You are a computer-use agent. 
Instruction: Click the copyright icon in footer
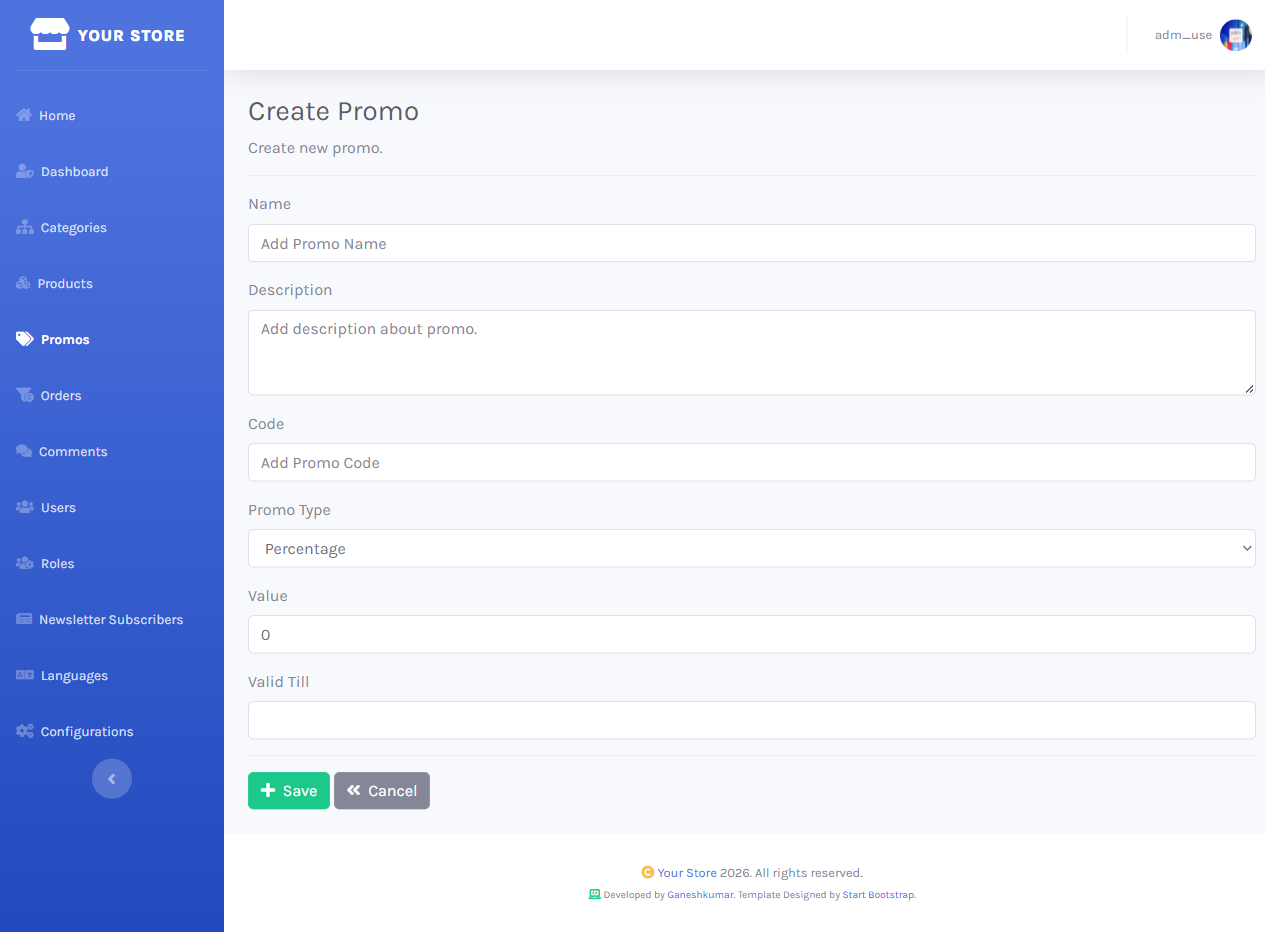tap(648, 872)
